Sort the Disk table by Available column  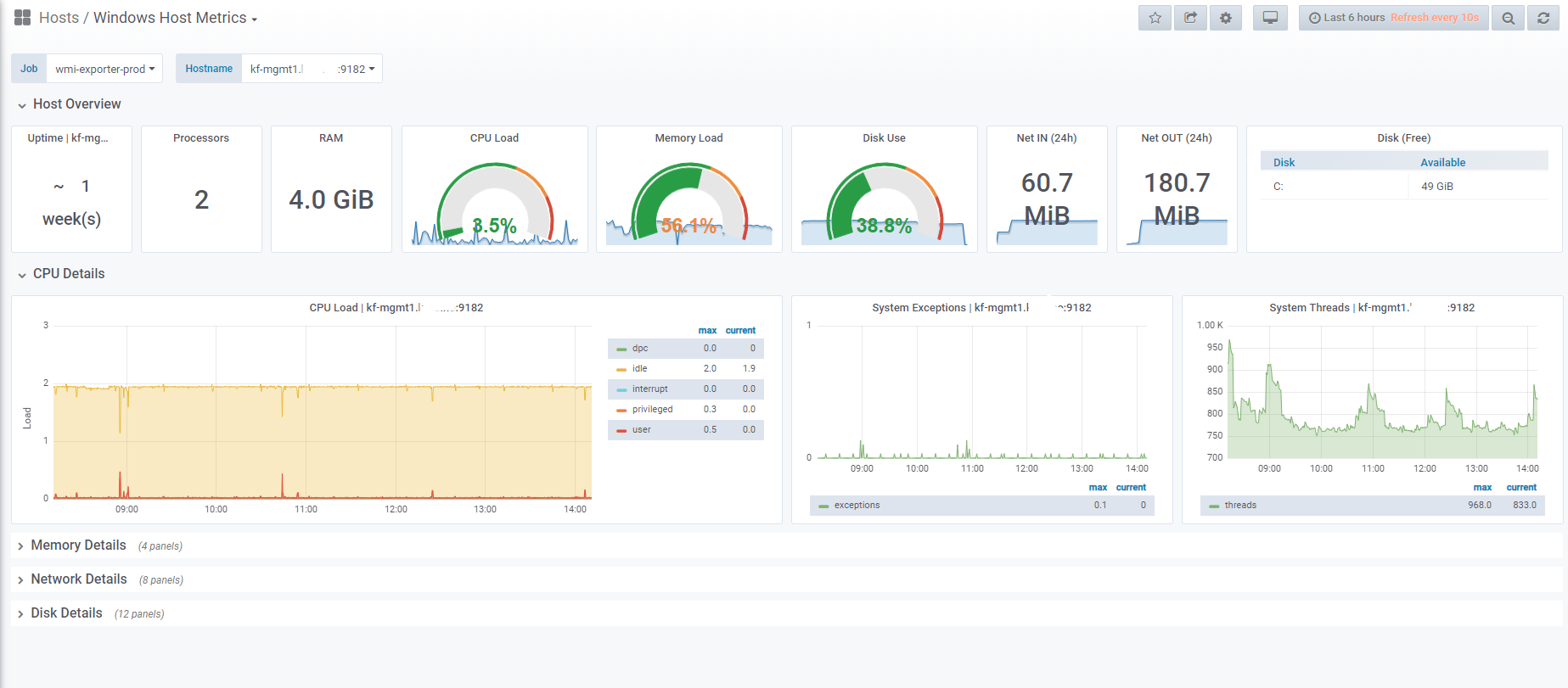[1442, 162]
